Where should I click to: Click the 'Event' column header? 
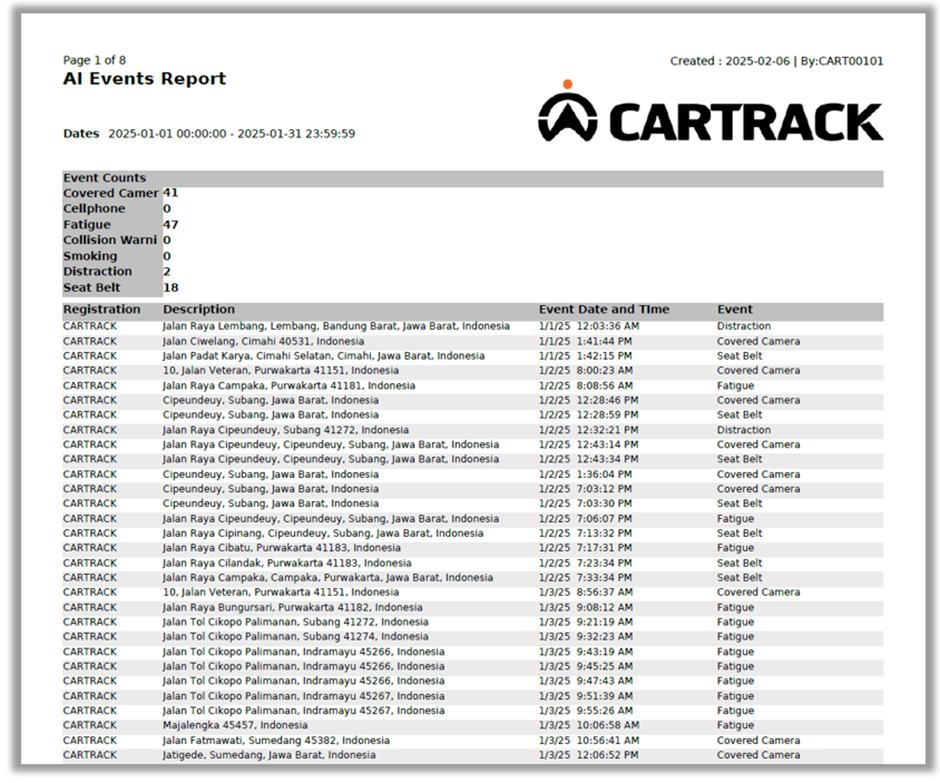735,309
